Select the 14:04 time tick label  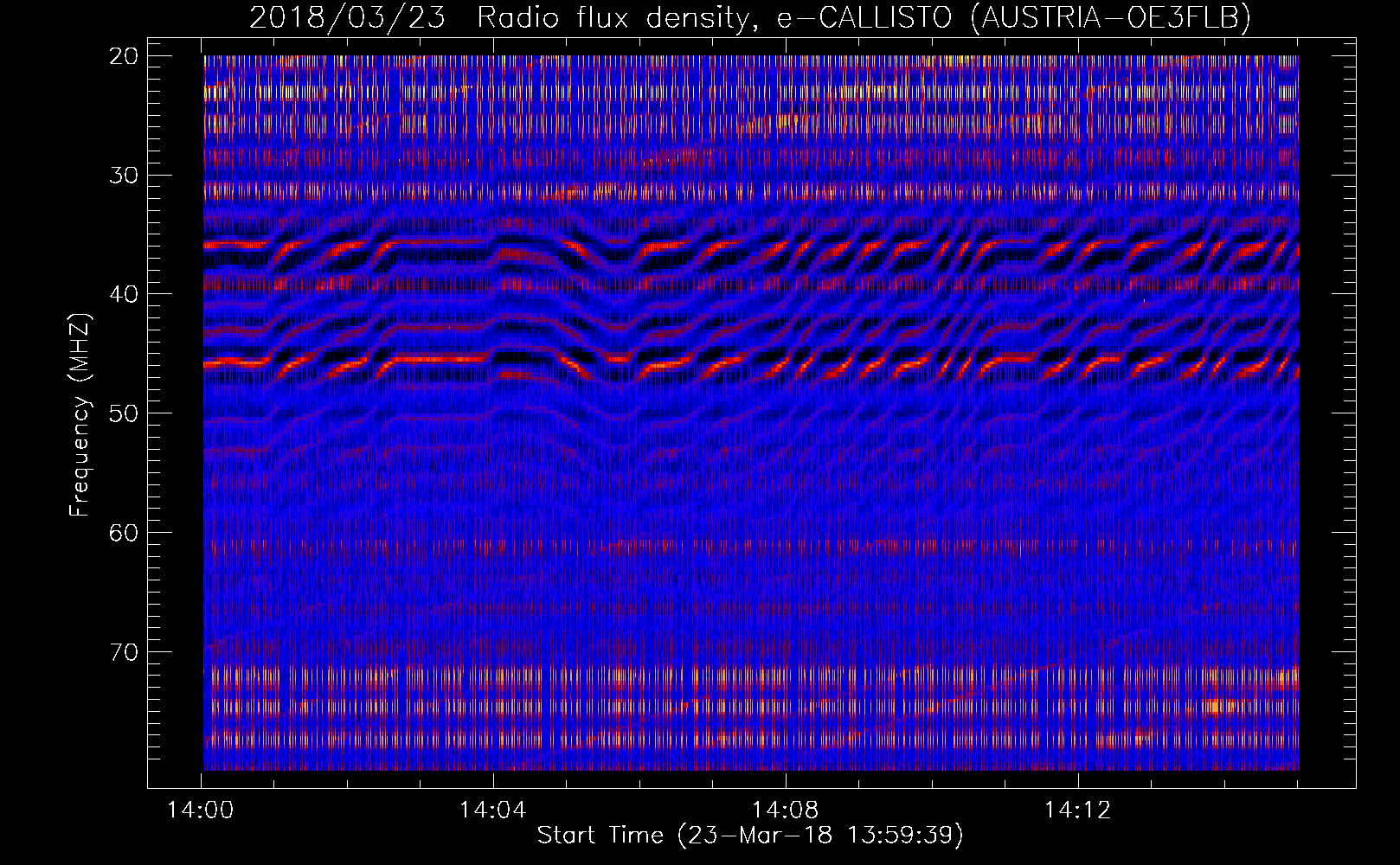(492, 811)
